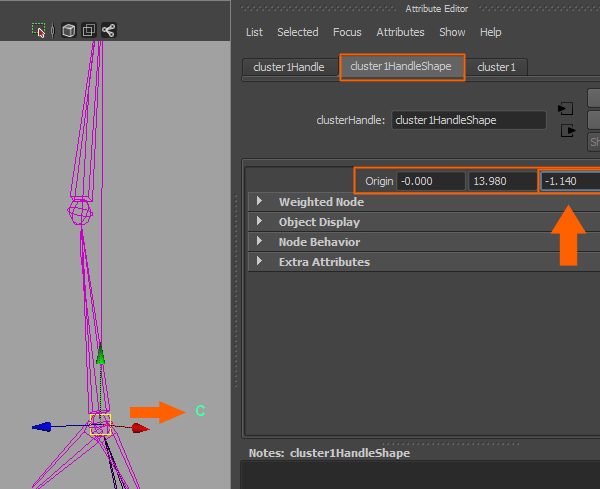Open the List menu in Attribute Editor
The height and width of the screenshot is (489, 600).
[254, 32]
